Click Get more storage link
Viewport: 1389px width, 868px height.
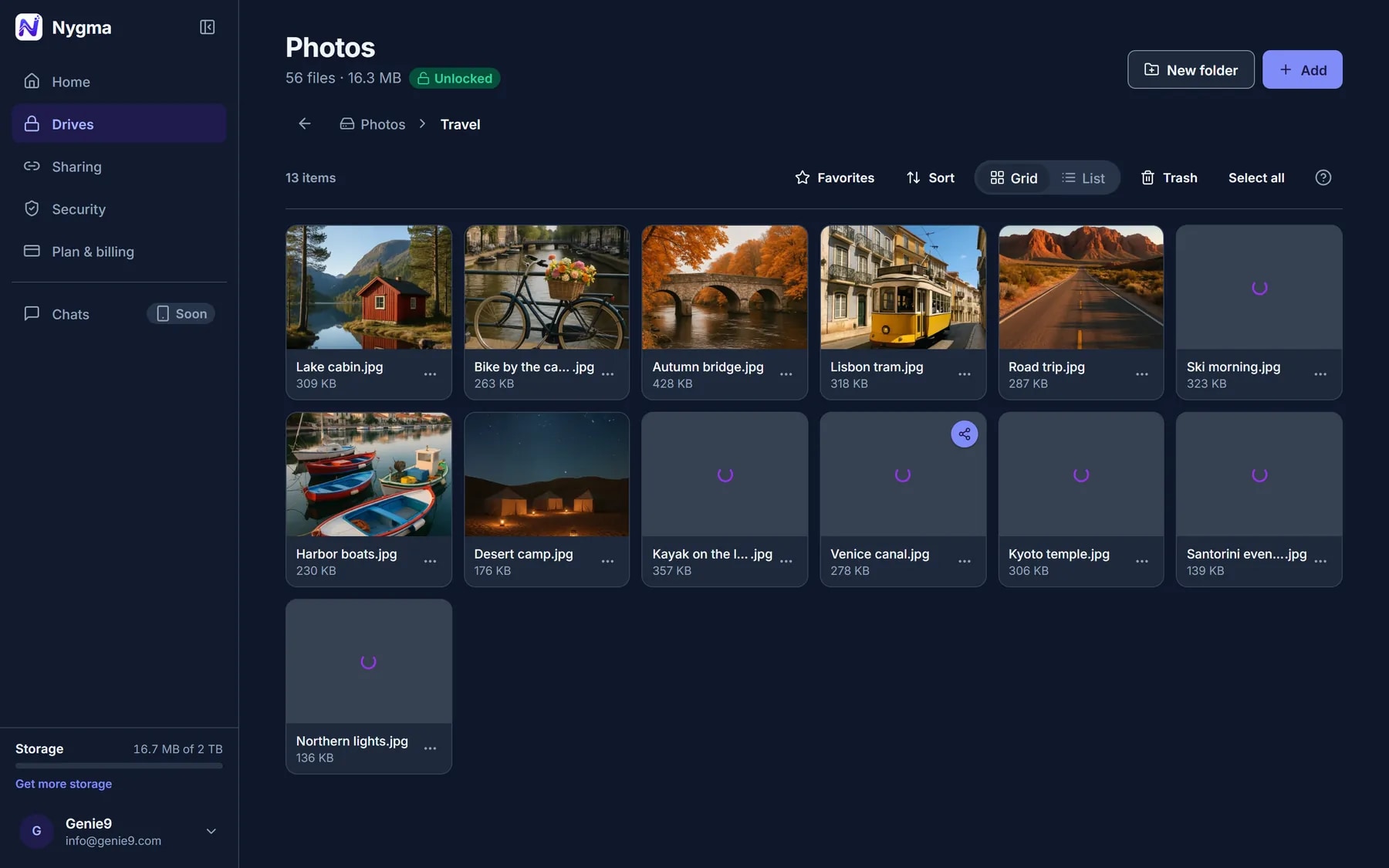(x=63, y=783)
